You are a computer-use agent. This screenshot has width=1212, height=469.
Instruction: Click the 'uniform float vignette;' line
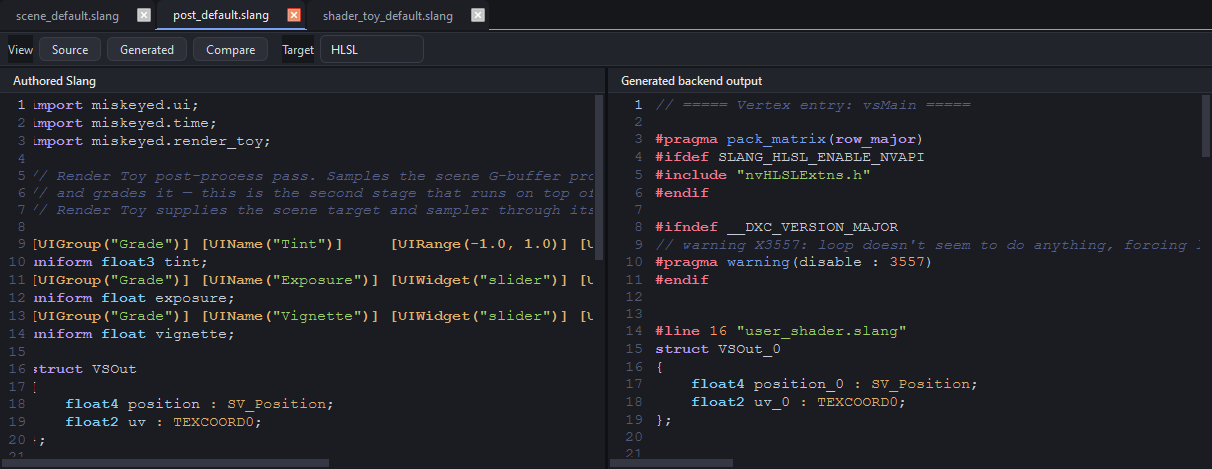pyautogui.click(x=134, y=334)
